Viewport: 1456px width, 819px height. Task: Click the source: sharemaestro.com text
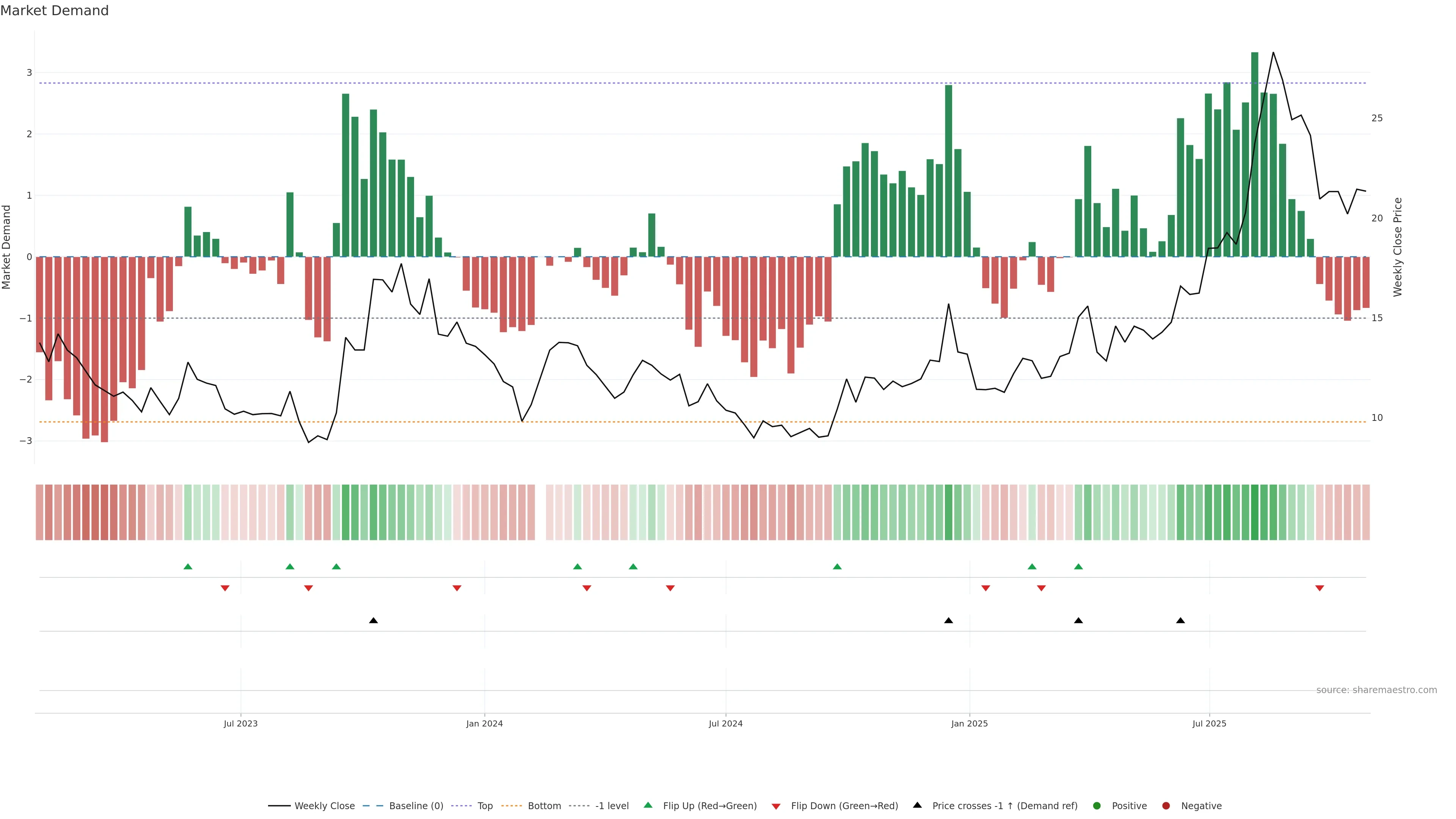coord(1376,690)
